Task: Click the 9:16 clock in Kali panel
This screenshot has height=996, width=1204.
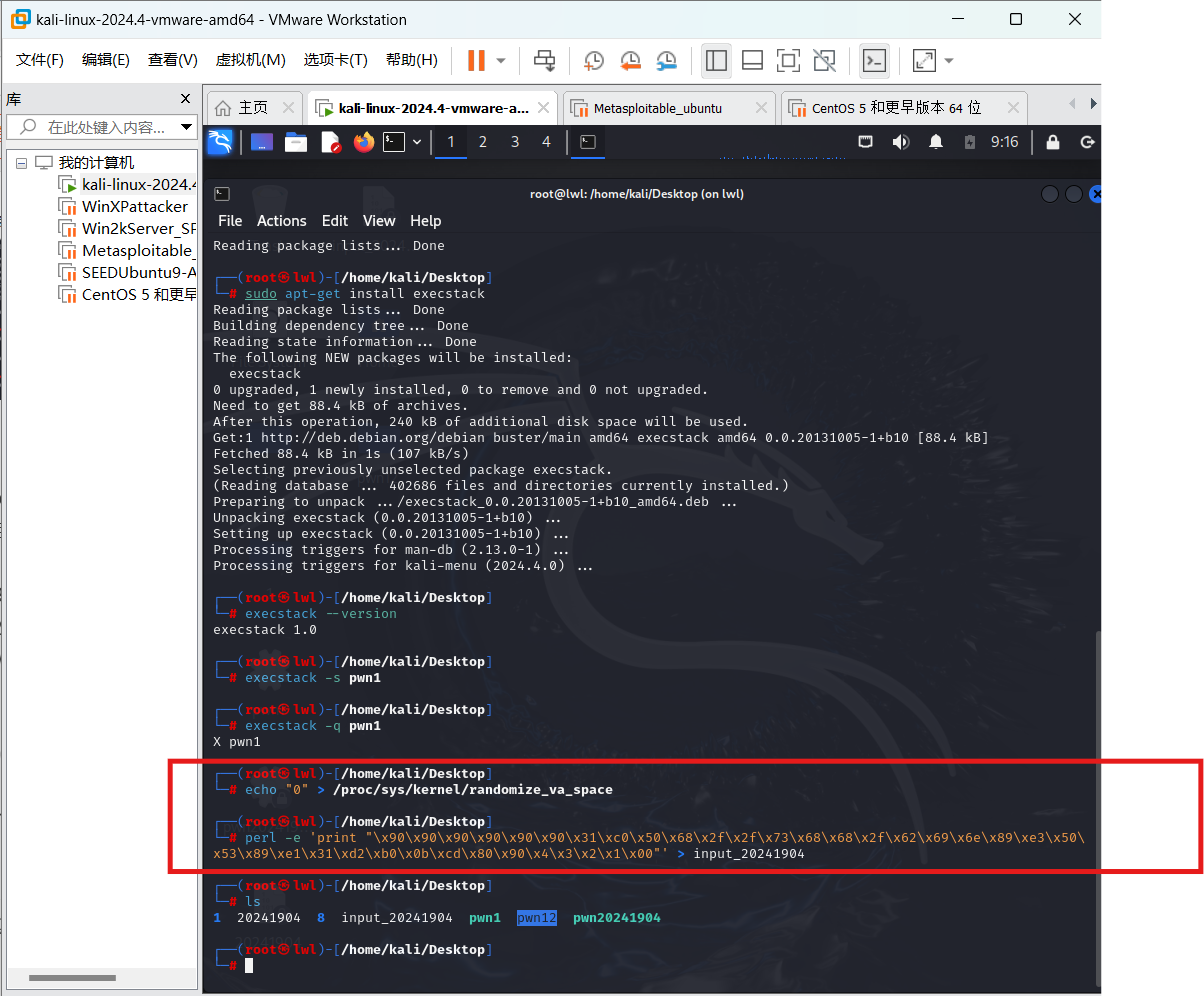Action: tap(1004, 142)
